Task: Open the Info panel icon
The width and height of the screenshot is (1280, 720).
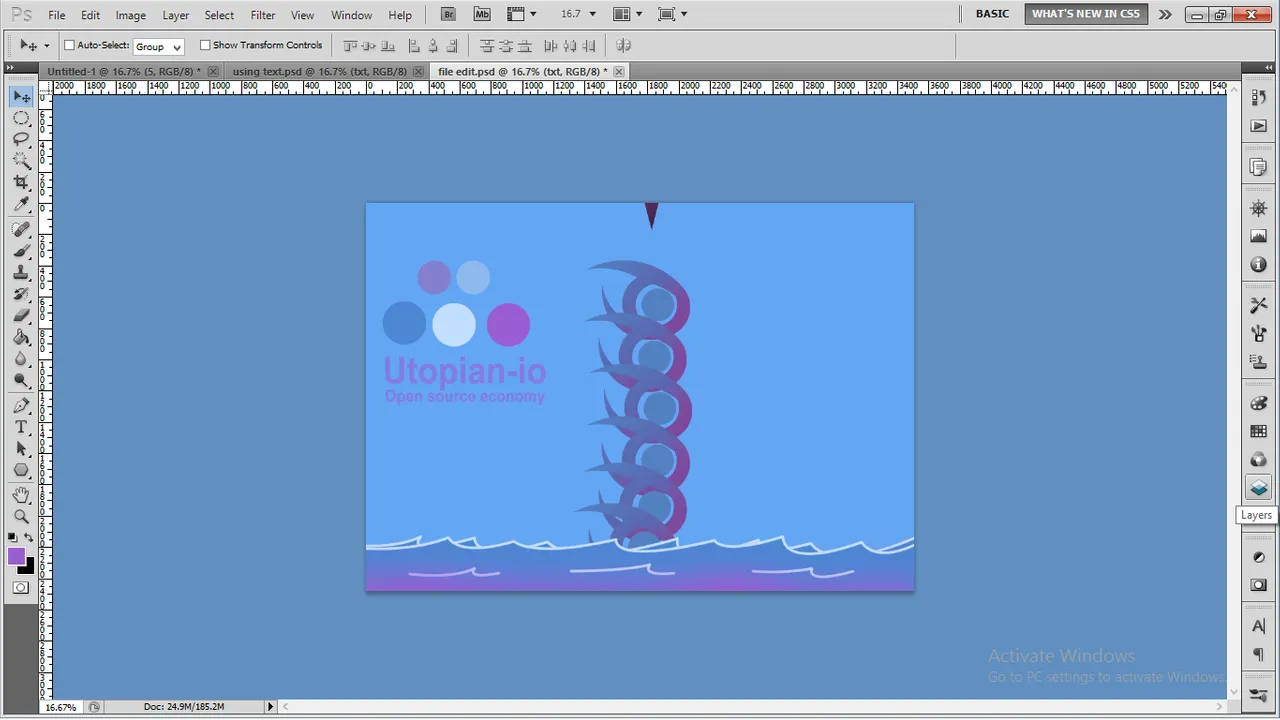Action: (x=1258, y=264)
